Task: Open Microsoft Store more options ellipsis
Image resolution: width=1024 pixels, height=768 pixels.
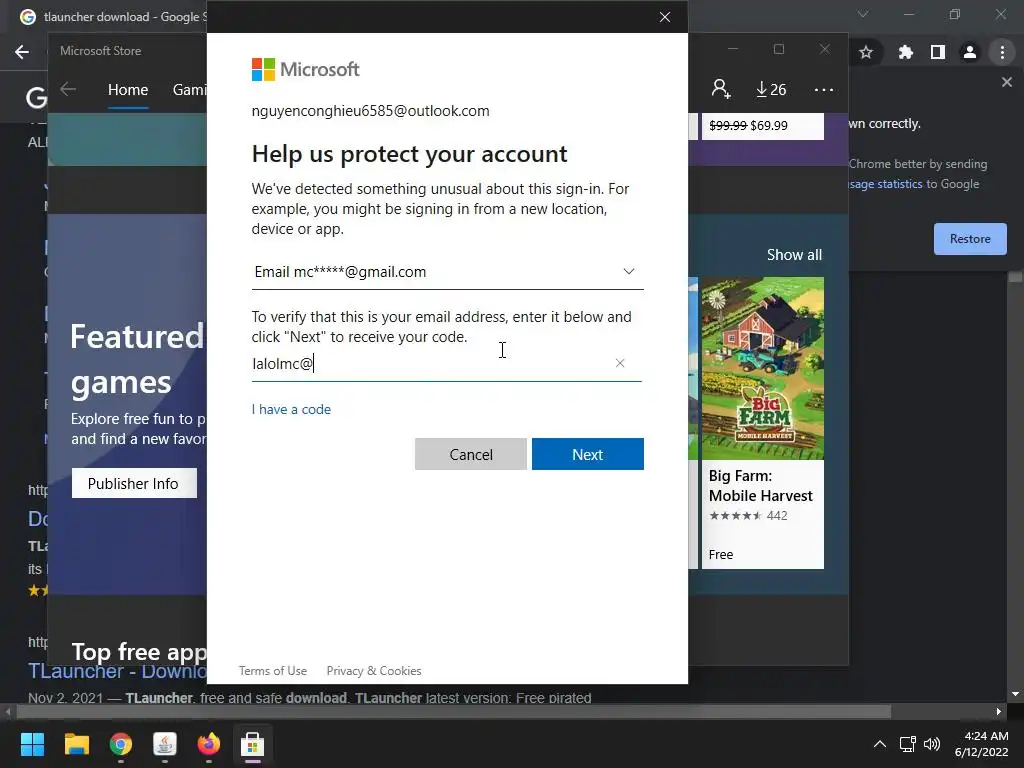Action: coord(824,89)
